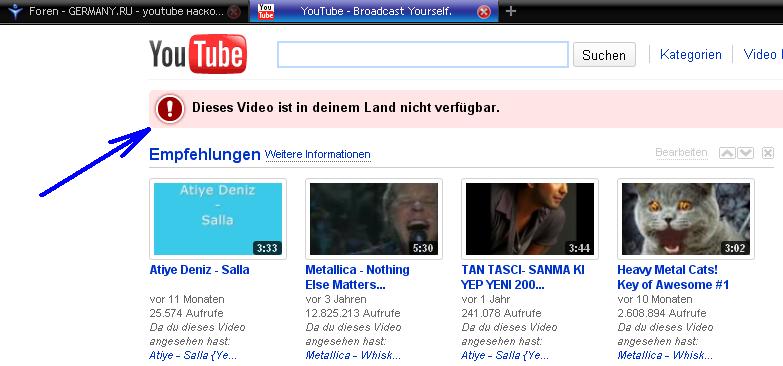
Task: Open Metallica Nothing Else Matters thumbnail
Action: click(x=374, y=219)
